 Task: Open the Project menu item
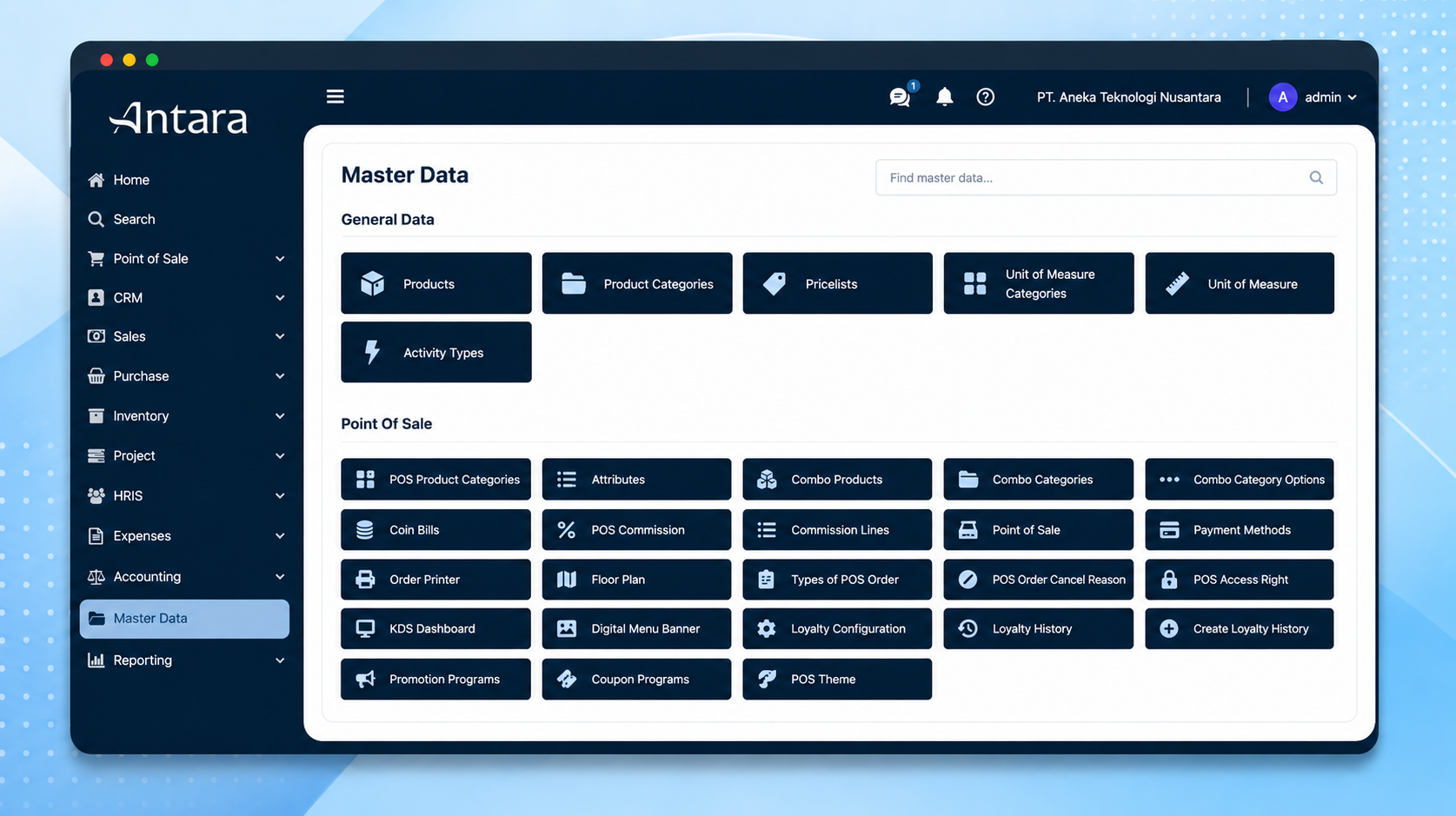tap(184, 455)
